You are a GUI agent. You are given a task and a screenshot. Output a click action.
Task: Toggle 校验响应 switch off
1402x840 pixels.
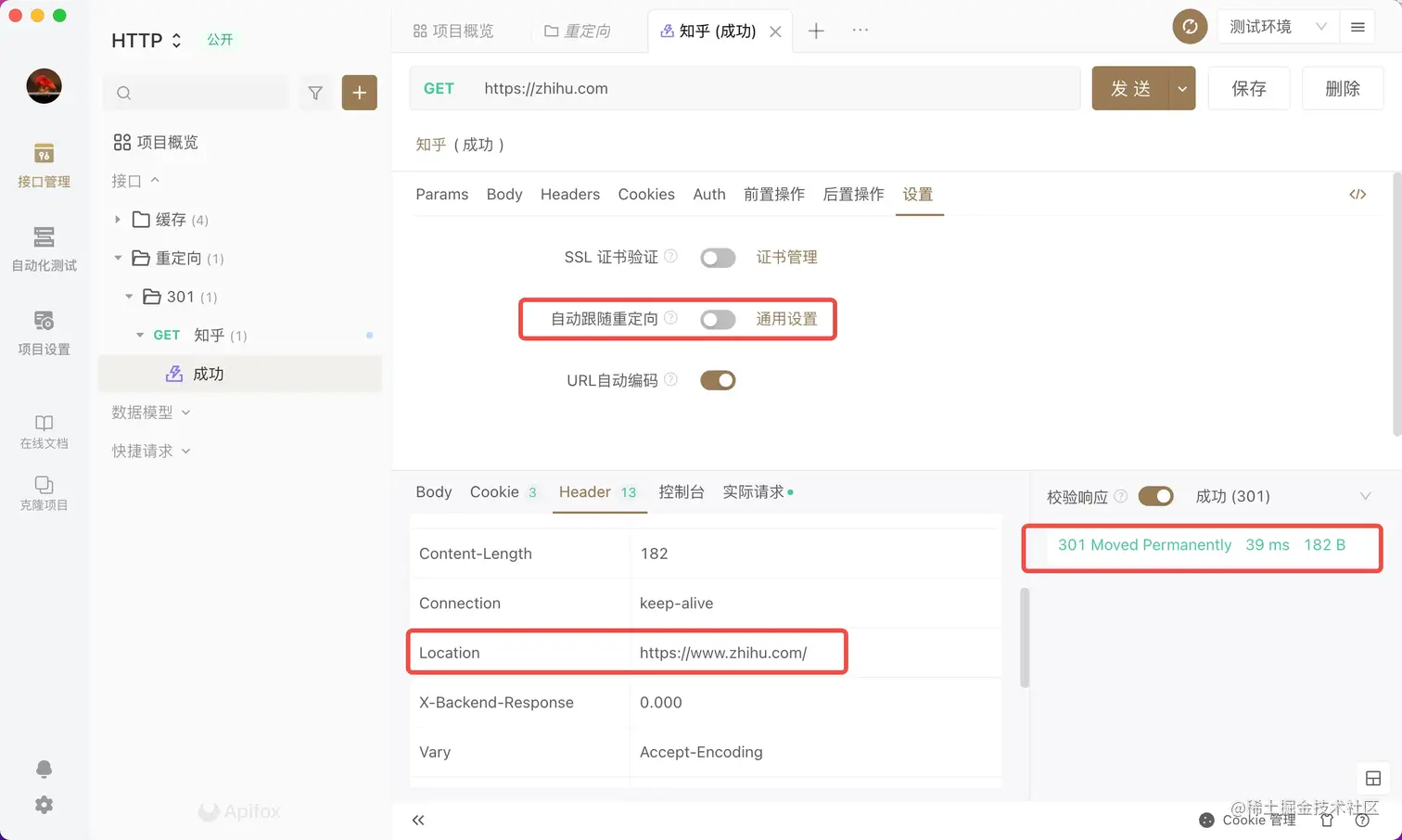tap(1155, 496)
